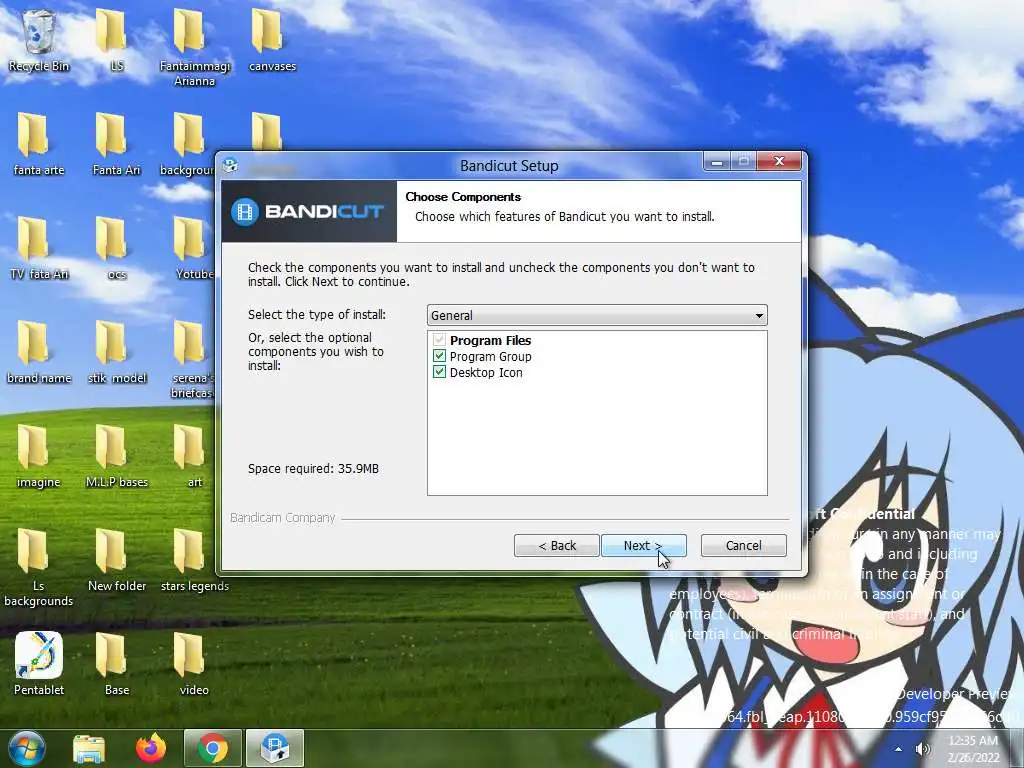Select the art folder
The height and width of the screenshot is (768, 1024).
pos(195,456)
